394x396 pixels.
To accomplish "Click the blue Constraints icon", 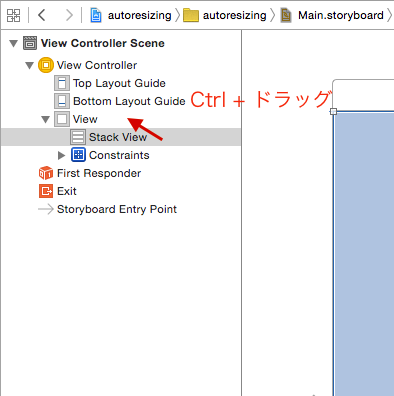I will point(78,155).
